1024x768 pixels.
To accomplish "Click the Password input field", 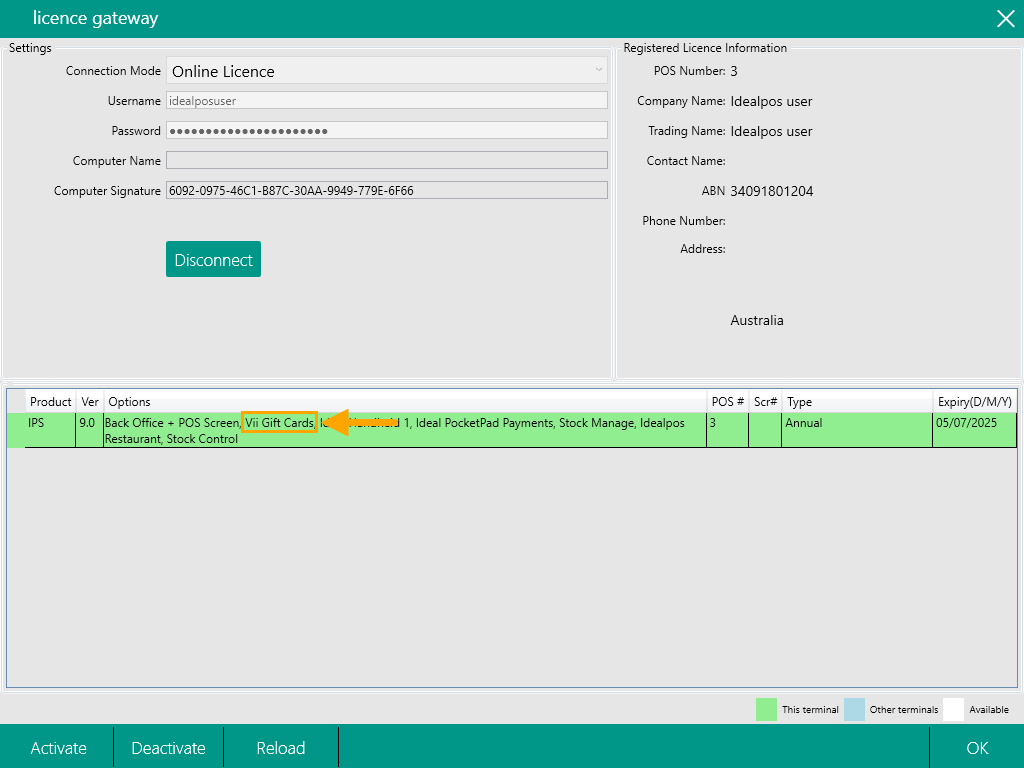I will (x=387, y=131).
